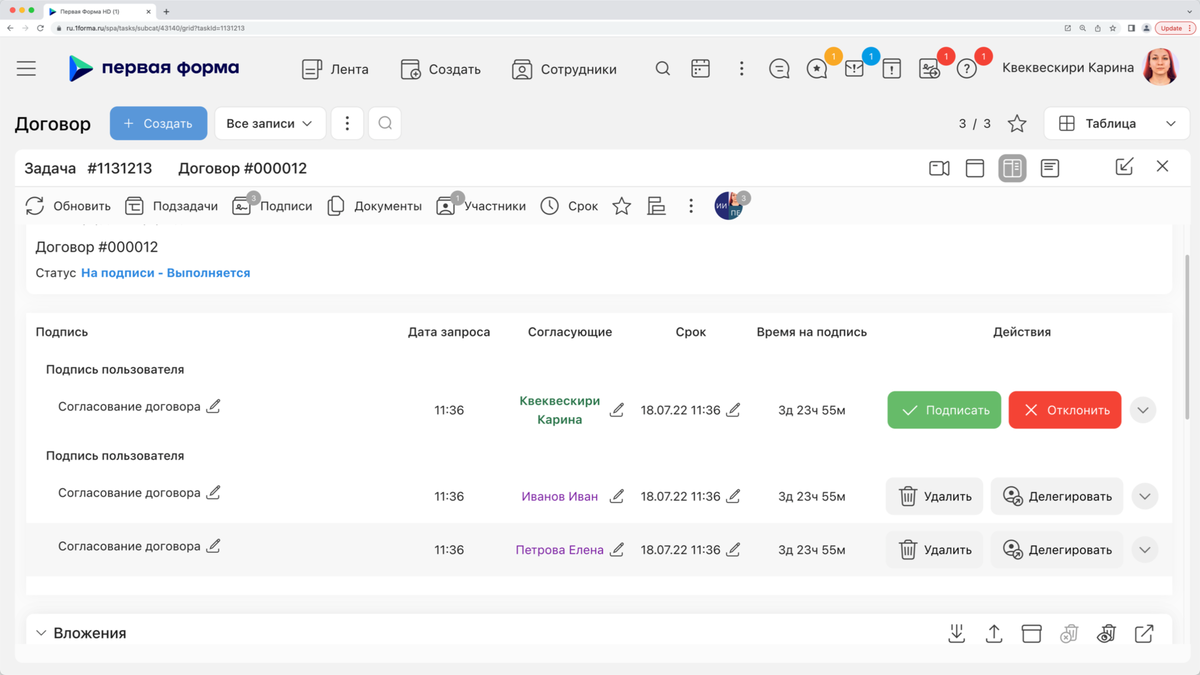Open Сотрудники section

[564, 69]
